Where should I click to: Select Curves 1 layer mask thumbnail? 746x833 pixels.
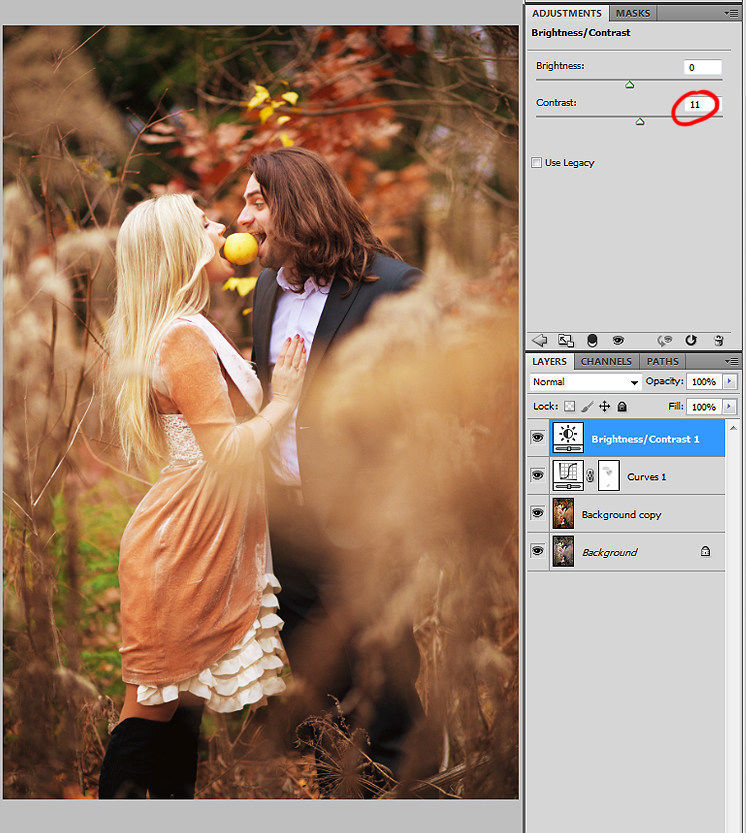coord(609,475)
